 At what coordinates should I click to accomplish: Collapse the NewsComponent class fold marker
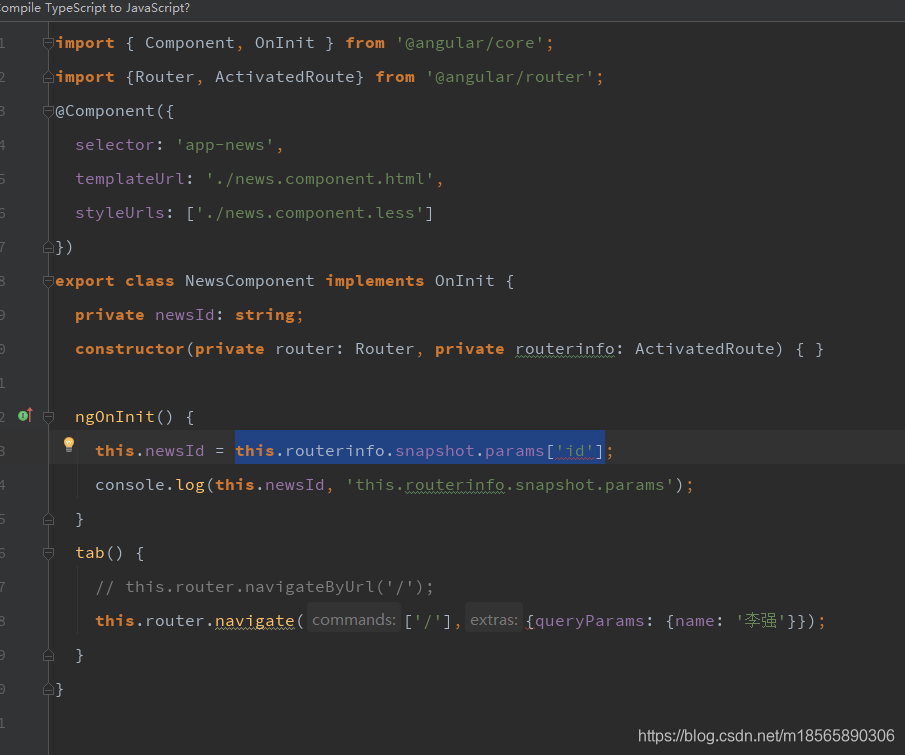point(48,281)
